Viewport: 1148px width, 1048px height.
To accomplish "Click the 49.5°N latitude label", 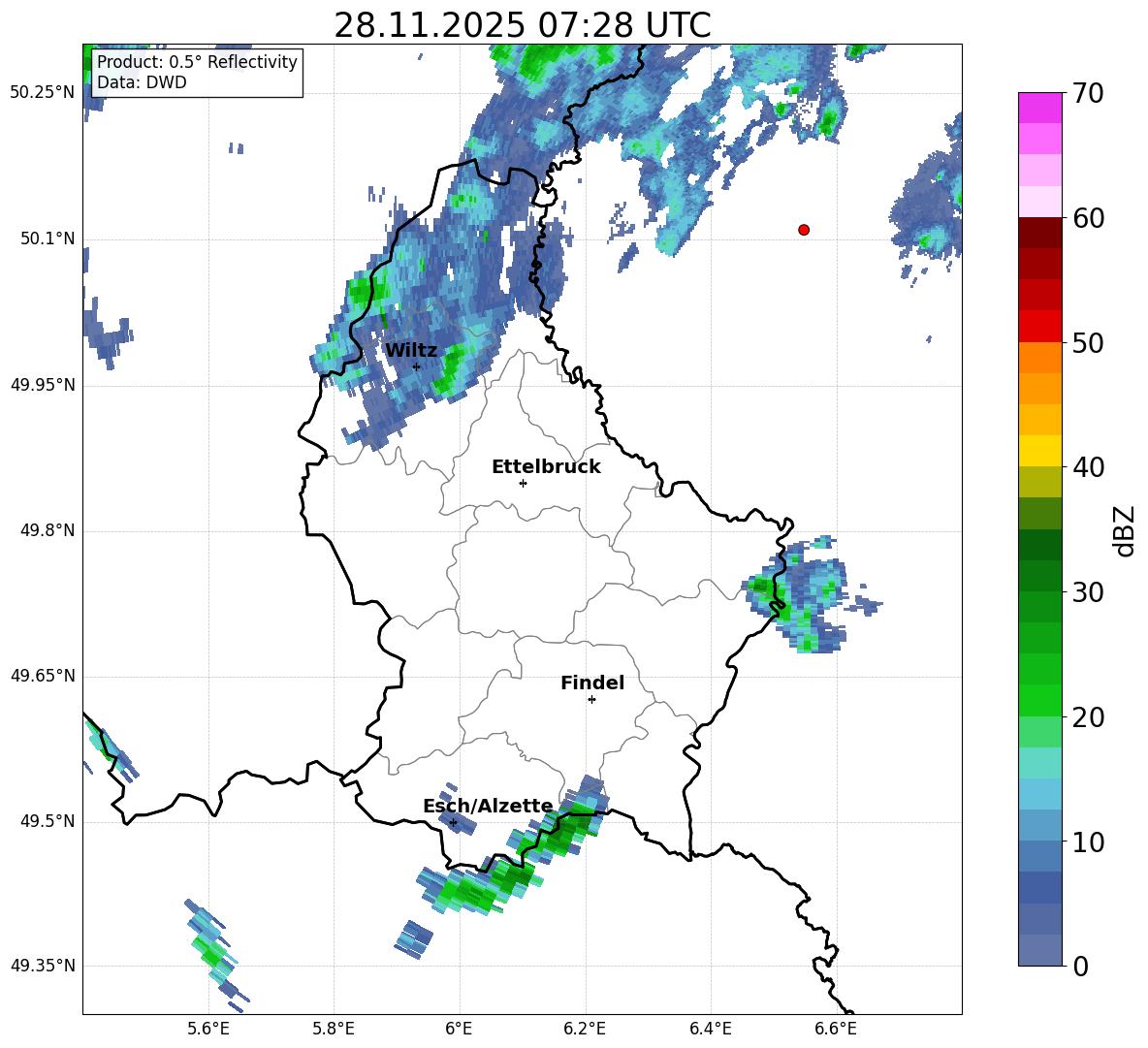I will (x=48, y=821).
